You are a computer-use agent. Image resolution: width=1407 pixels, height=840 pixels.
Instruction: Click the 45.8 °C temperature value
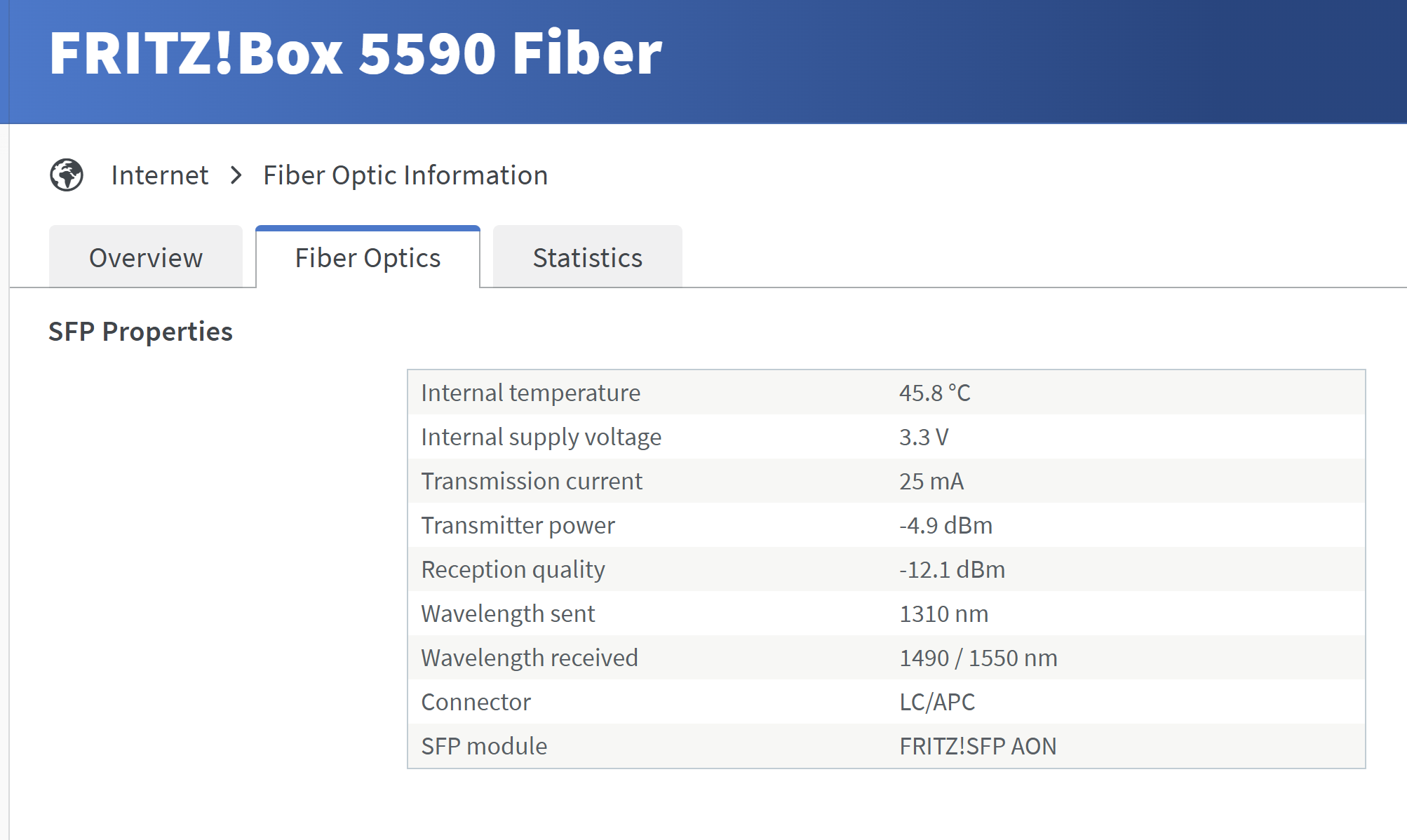coord(935,393)
